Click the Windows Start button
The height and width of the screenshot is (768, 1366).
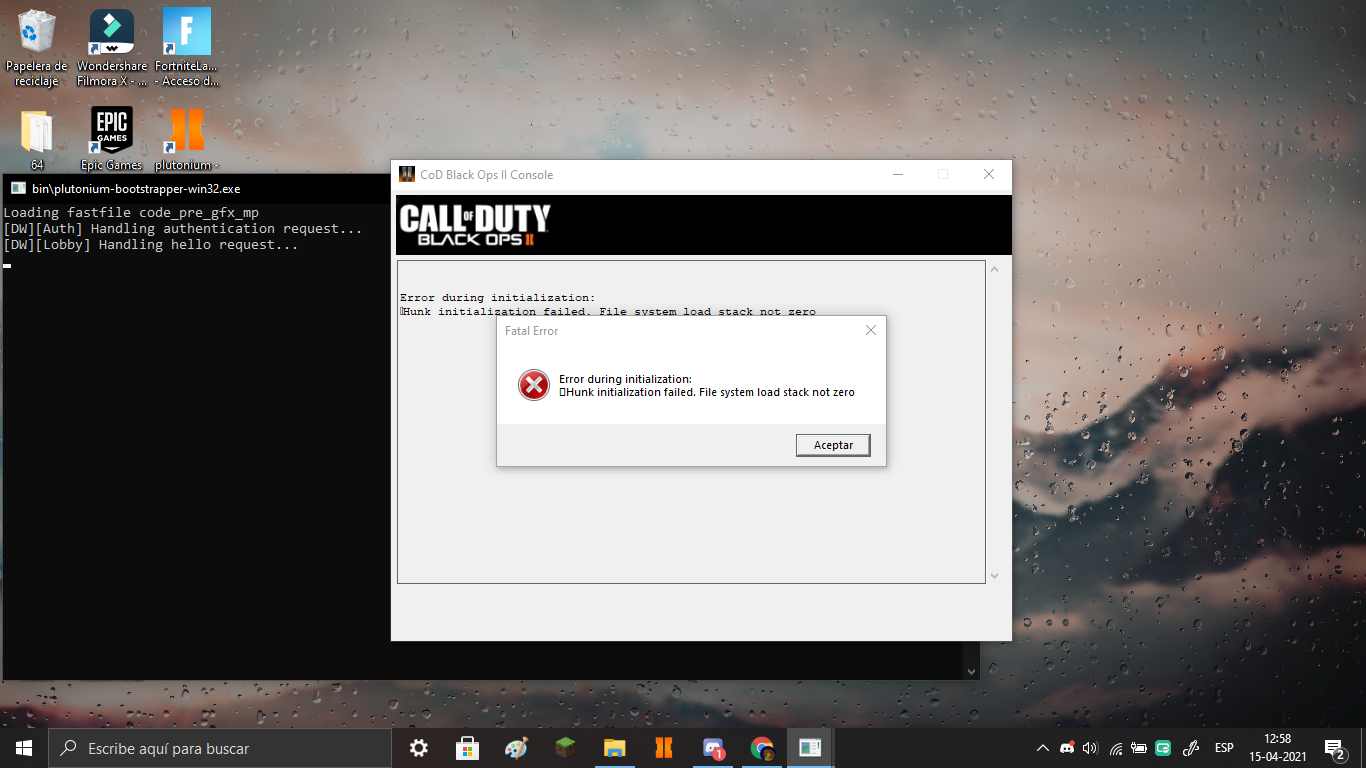click(x=24, y=748)
